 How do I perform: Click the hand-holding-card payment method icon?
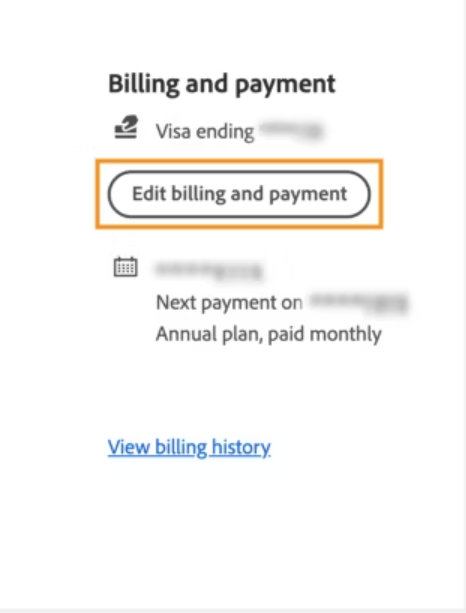tap(126, 127)
